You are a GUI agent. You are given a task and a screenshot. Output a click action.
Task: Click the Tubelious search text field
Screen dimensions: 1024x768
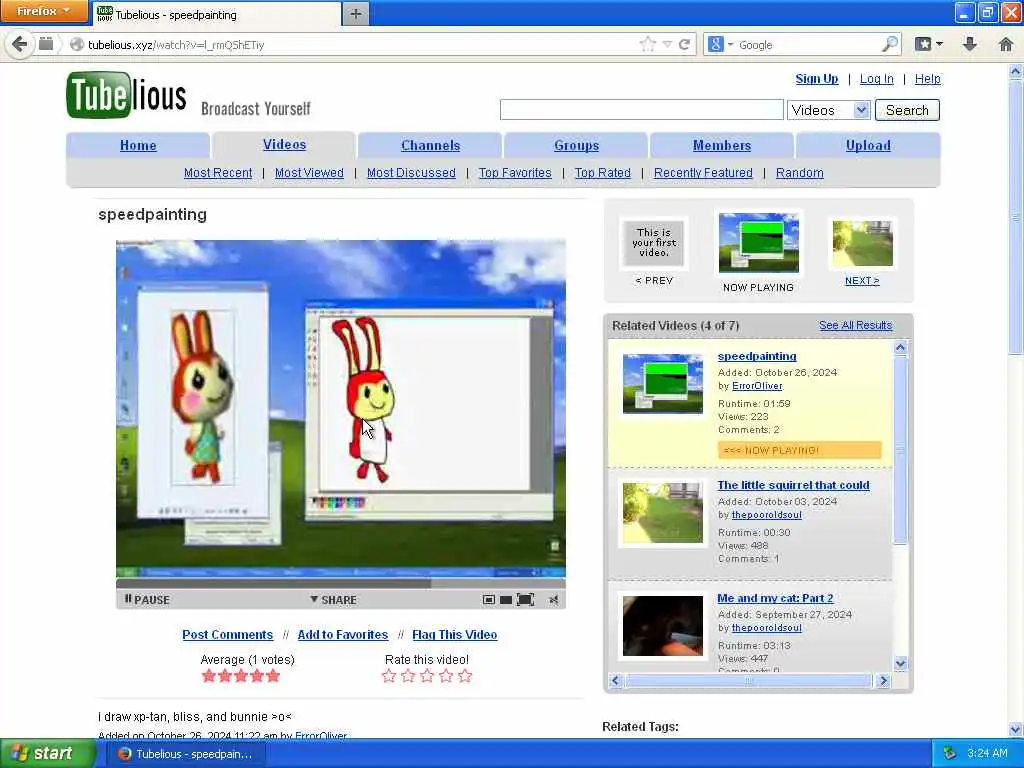(x=641, y=110)
